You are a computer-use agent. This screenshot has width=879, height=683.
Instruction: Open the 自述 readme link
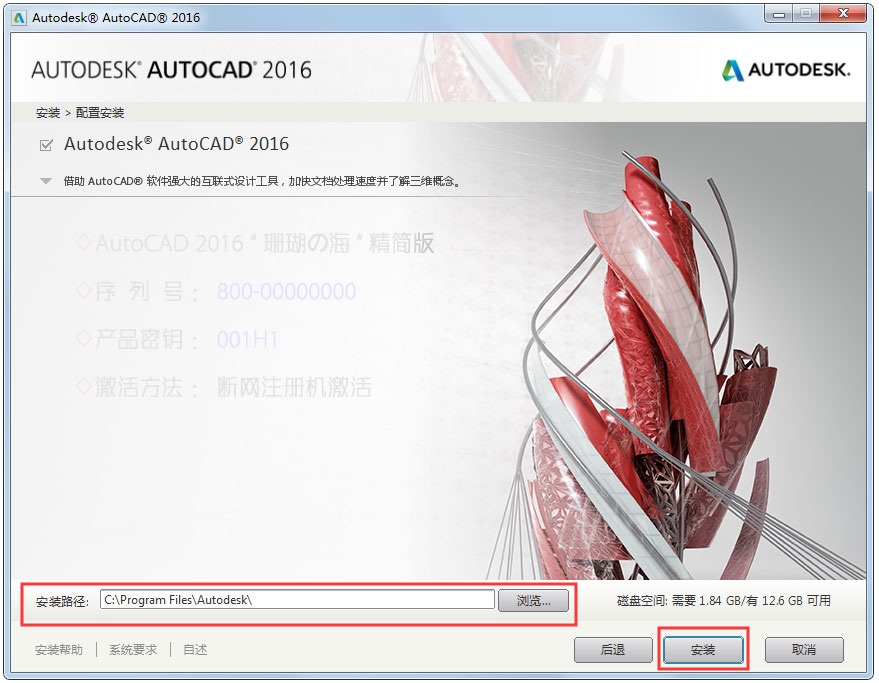[195, 649]
